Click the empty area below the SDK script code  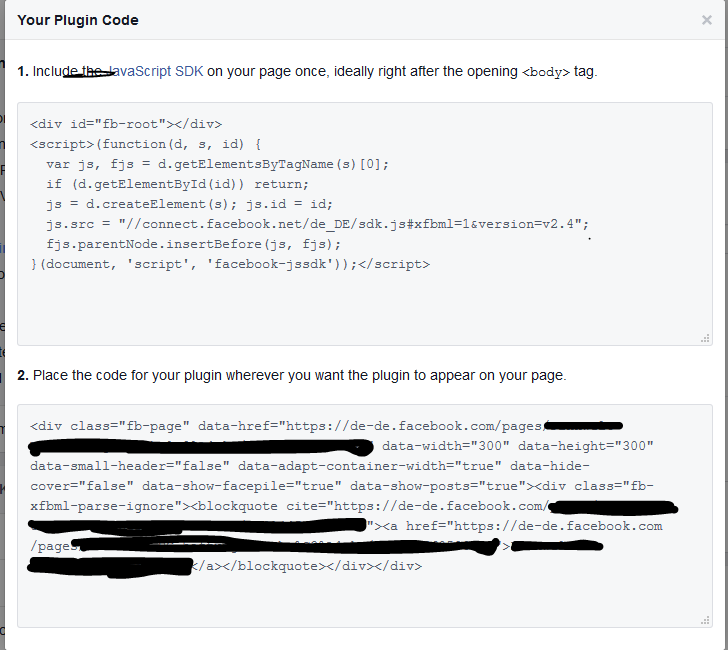[364, 306]
